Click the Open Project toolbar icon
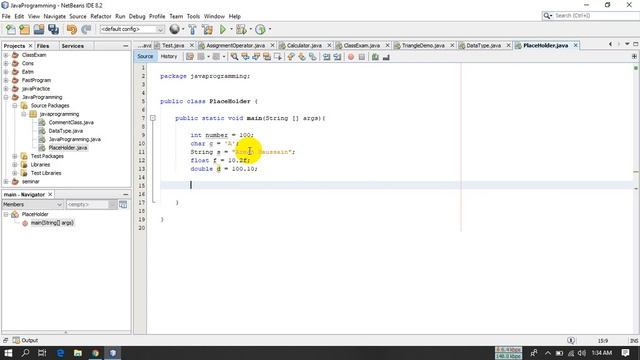The height and width of the screenshot is (360, 640). pos(39,29)
